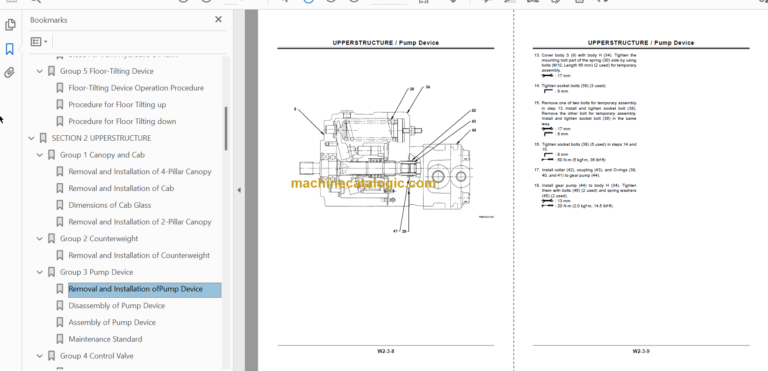Open Removal and Installation of Cab
Viewport: 768px width, 371px height.
(x=121, y=188)
